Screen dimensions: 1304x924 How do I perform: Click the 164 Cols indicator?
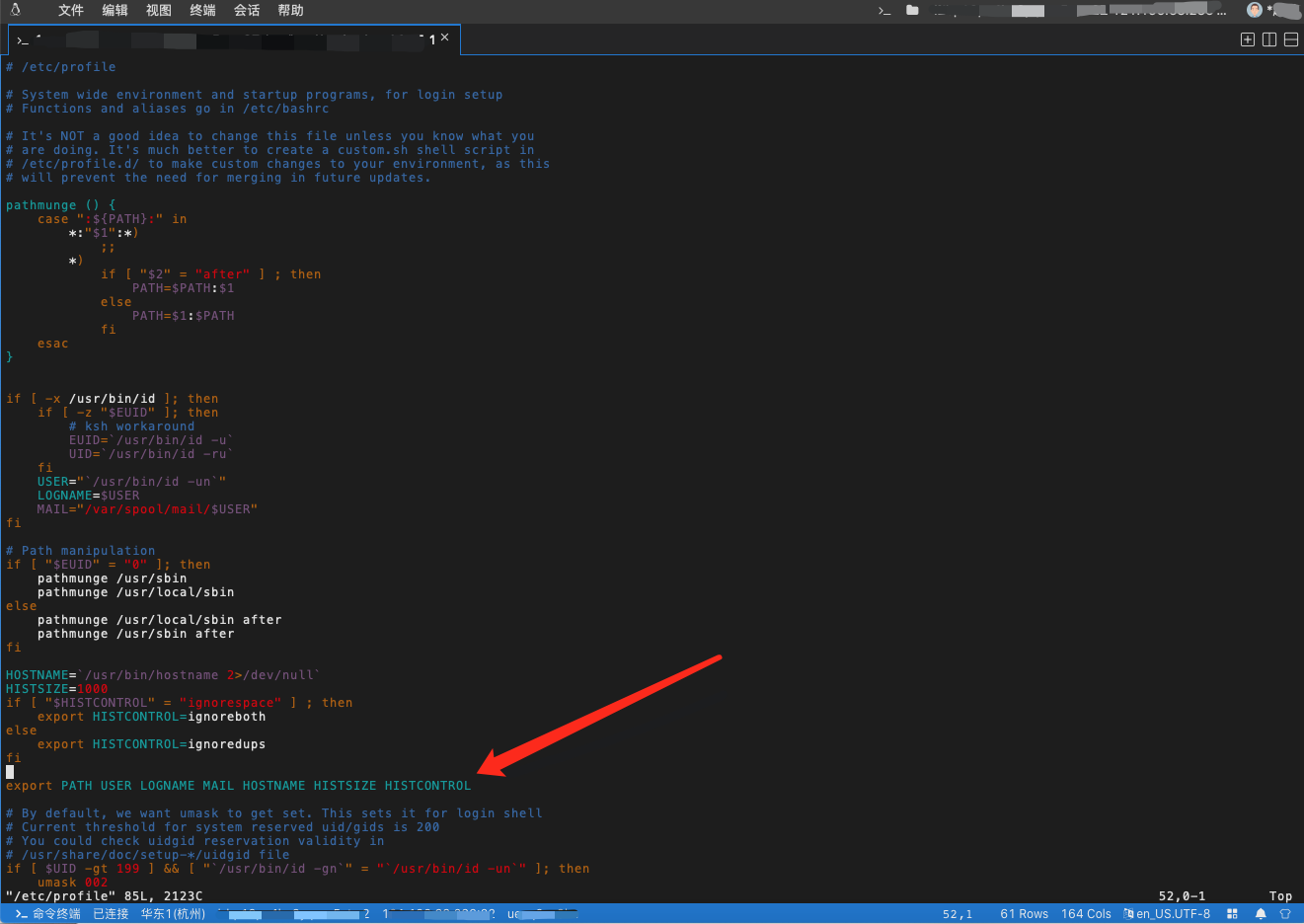pyautogui.click(x=1086, y=914)
